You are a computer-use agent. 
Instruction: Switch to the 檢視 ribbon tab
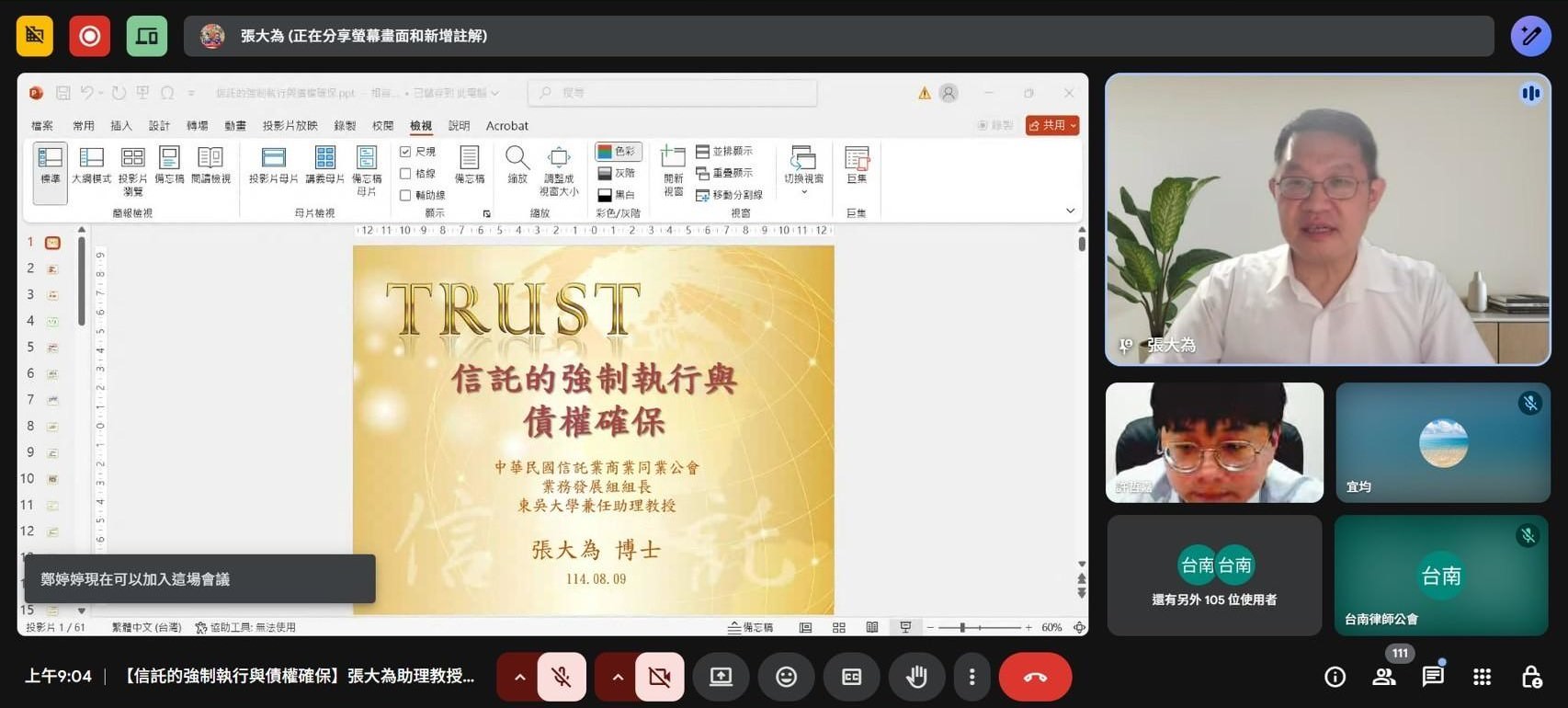pyautogui.click(x=421, y=126)
